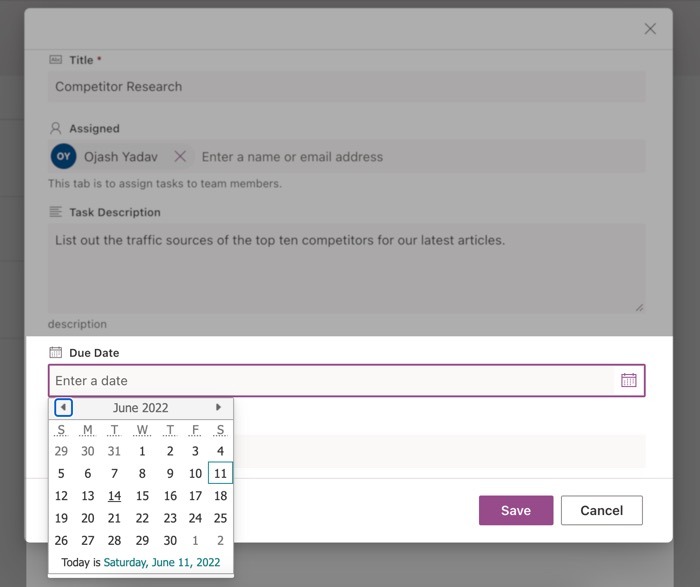Select May 31 in the calendar
Image resolution: width=700 pixels, height=587 pixels.
coord(114,451)
